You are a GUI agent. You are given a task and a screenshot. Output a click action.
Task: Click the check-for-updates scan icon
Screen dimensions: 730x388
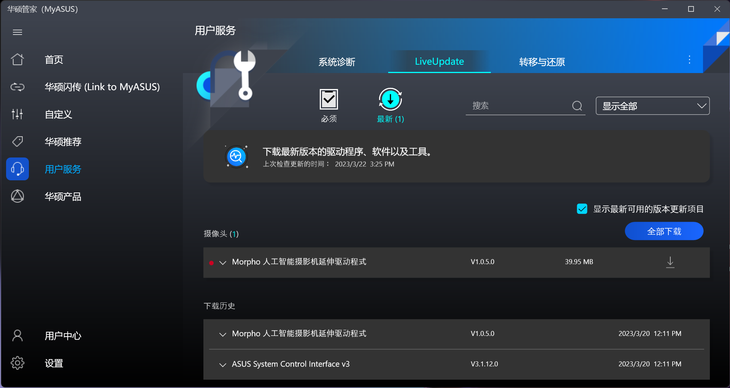tap(236, 157)
